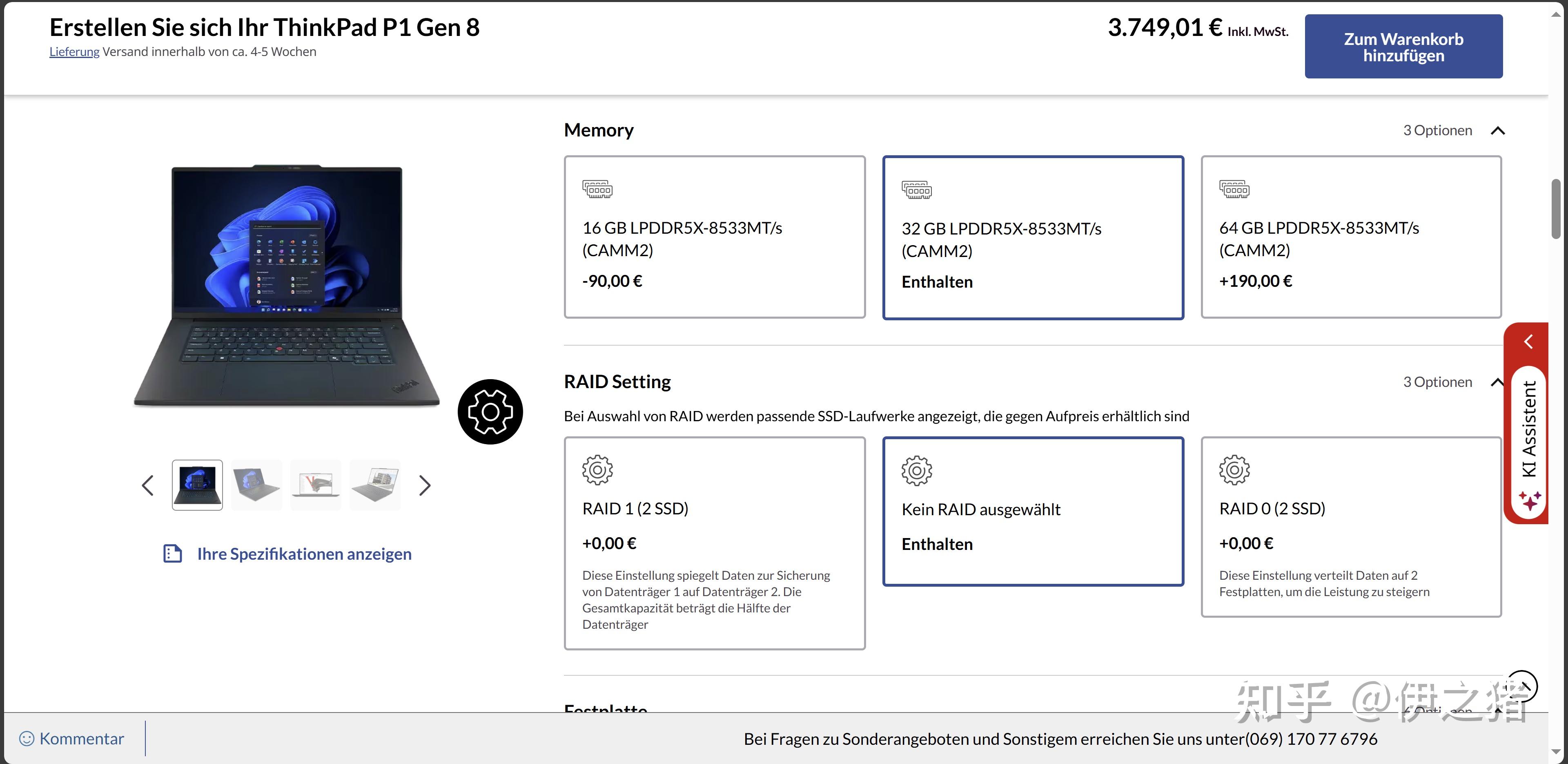Viewport: 1568px width, 764px height.
Task: Open Ihre Spezifikationen anzeigen link
Action: pos(304,554)
